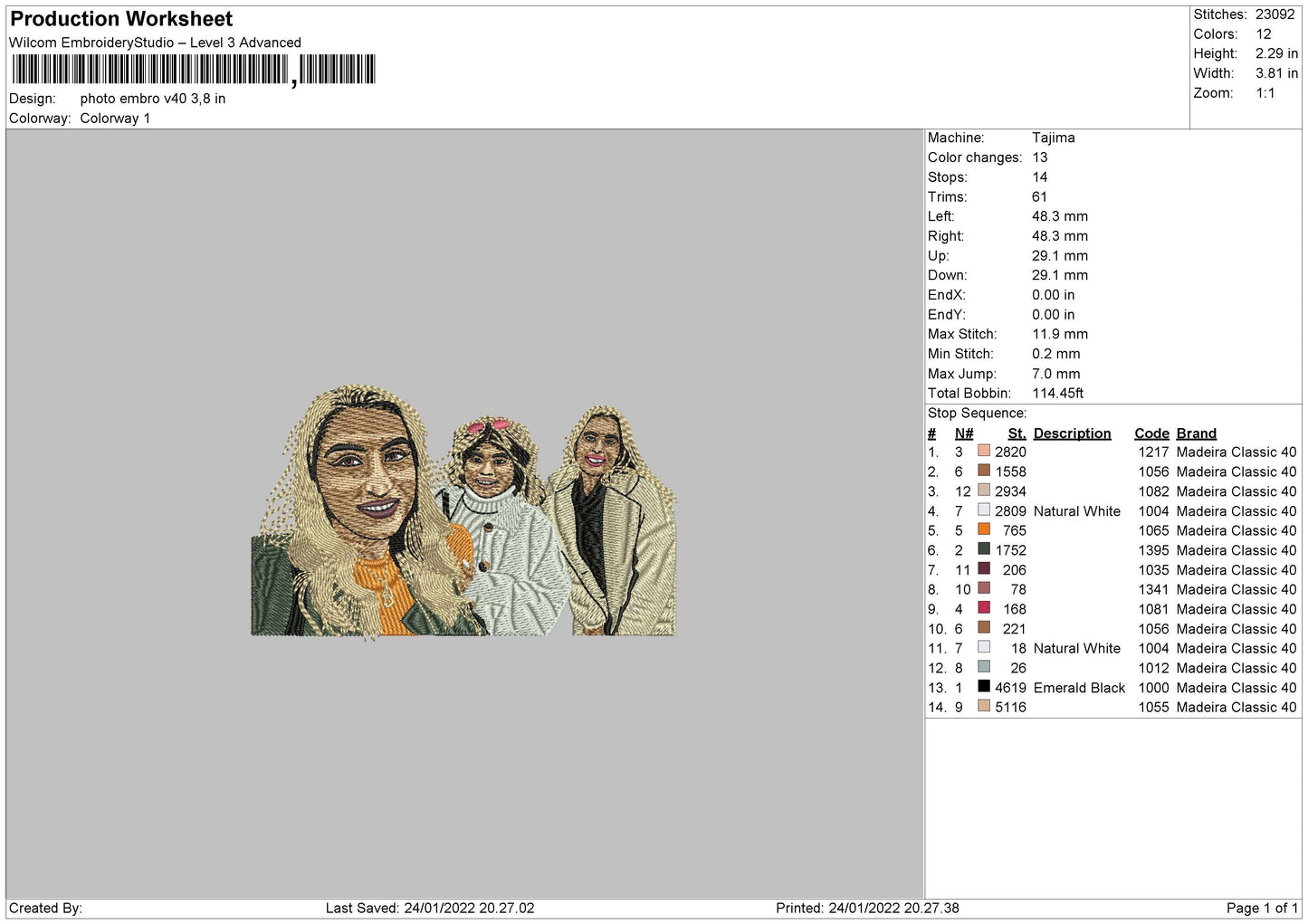Image resolution: width=1308 pixels, height=924 pixels.
Task: Select the brown swatch in stop row 2
Action: pos(984,471)
